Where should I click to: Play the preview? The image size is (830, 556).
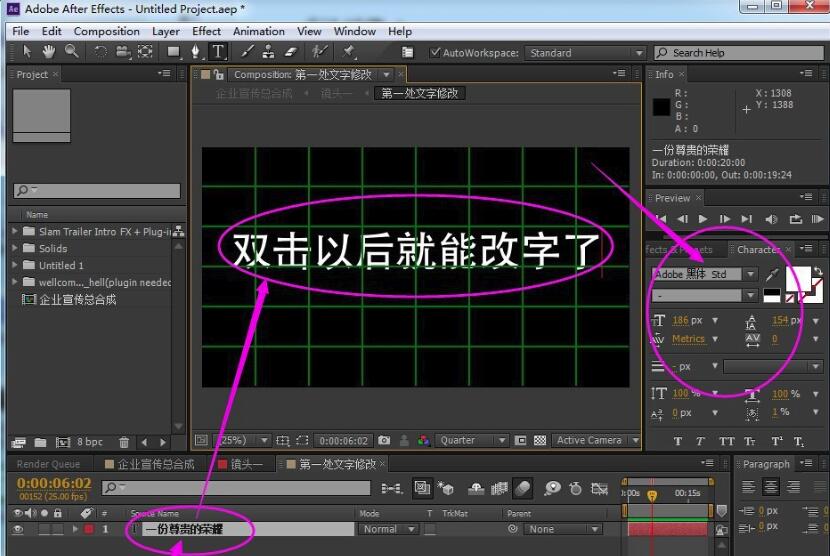702,219
